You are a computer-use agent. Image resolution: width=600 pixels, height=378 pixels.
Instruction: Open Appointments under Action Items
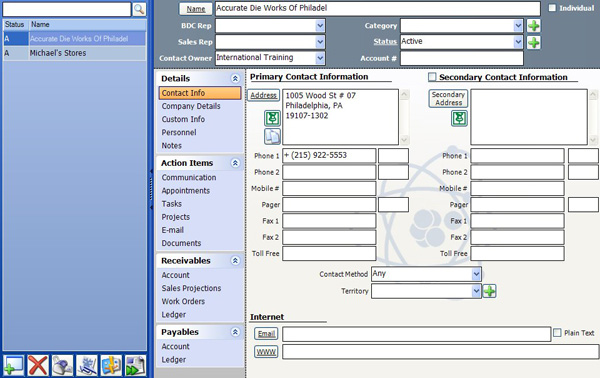(x=186, y=191)
